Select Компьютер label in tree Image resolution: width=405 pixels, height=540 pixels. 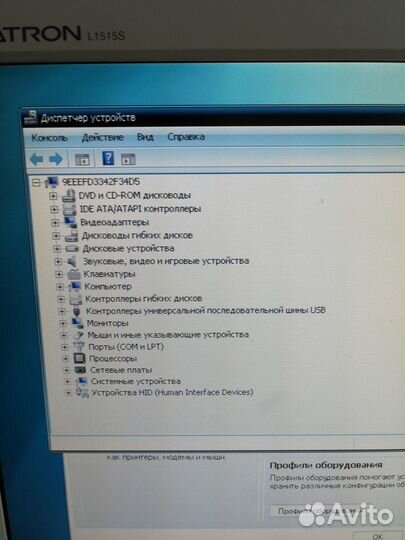point(108,287)
